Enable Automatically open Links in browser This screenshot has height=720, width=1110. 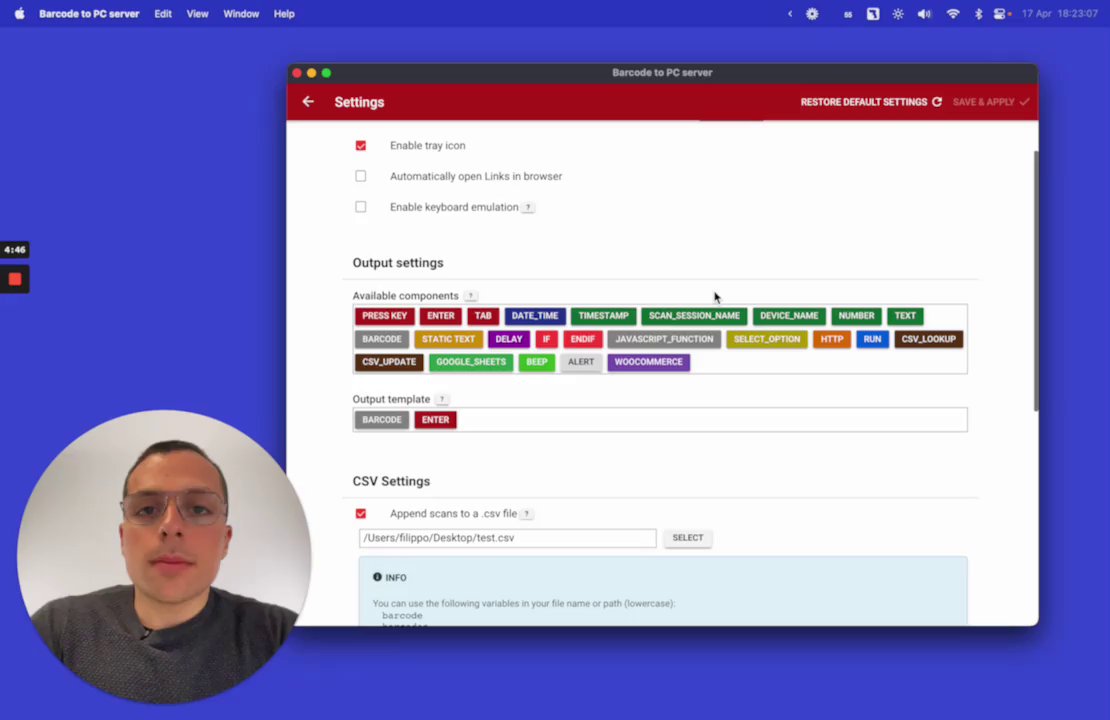click(361, 176)
